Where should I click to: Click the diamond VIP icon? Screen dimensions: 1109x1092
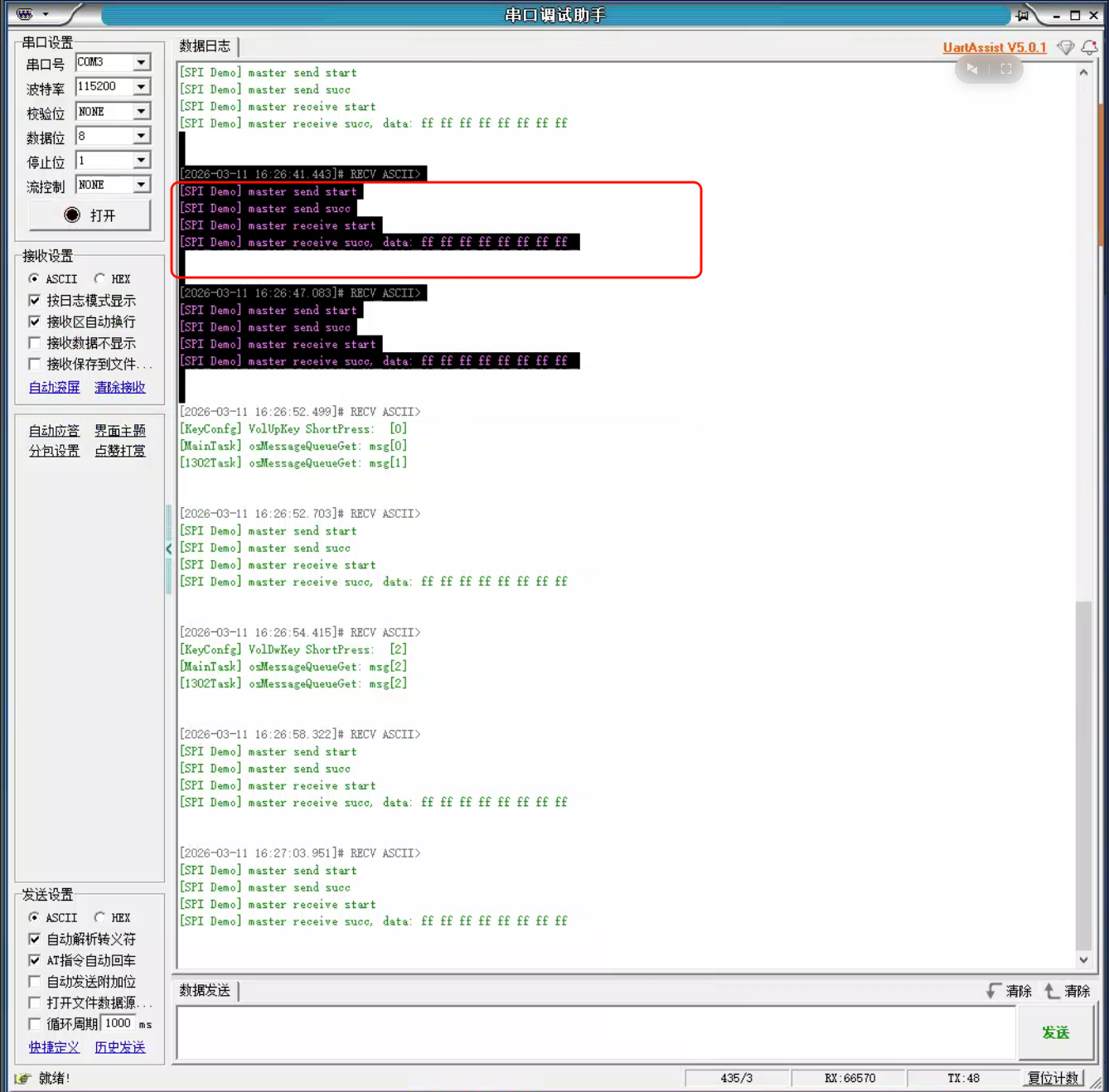[x=1066, y=48]
